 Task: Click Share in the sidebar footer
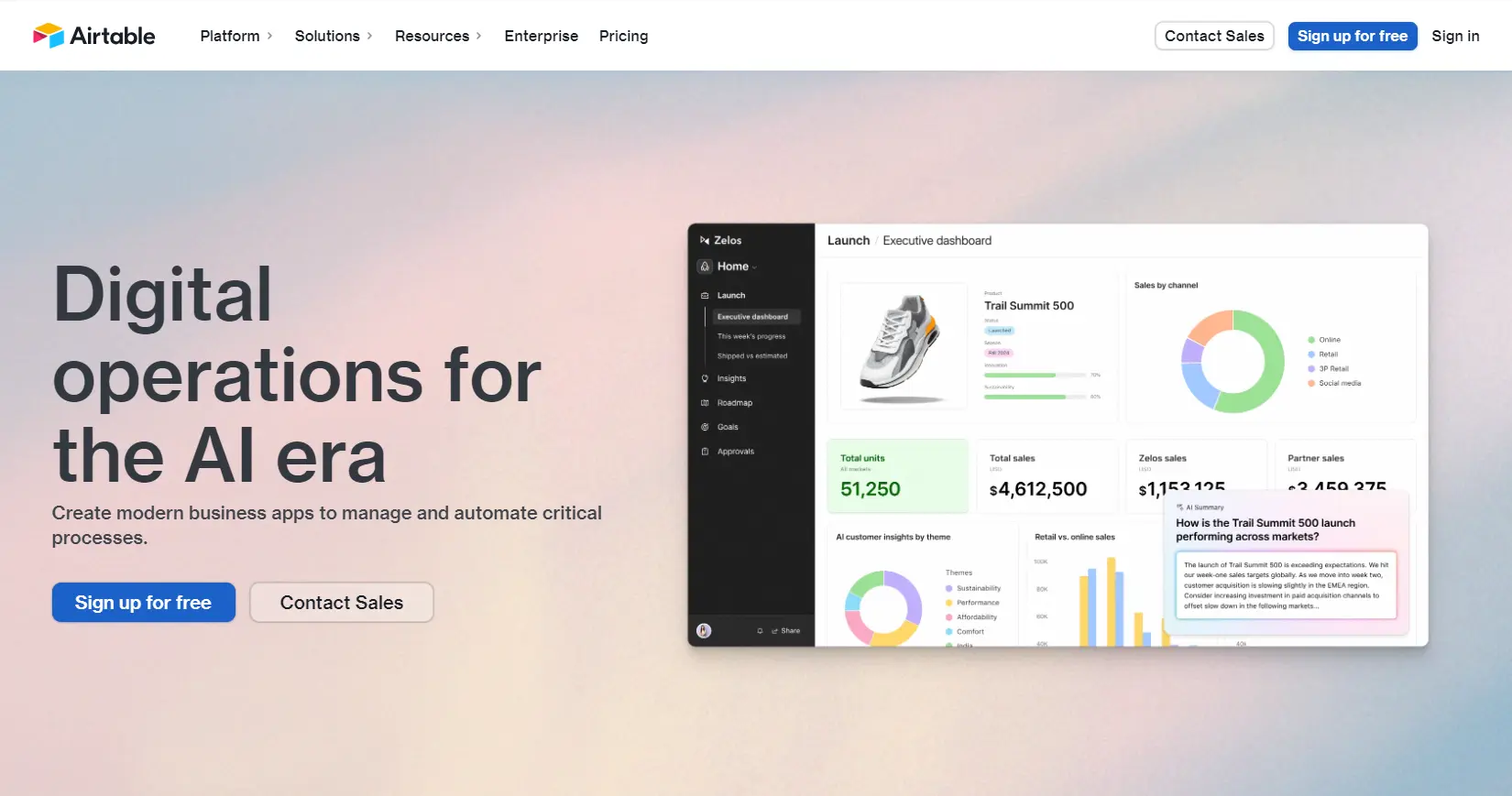[x=786, y=631]
